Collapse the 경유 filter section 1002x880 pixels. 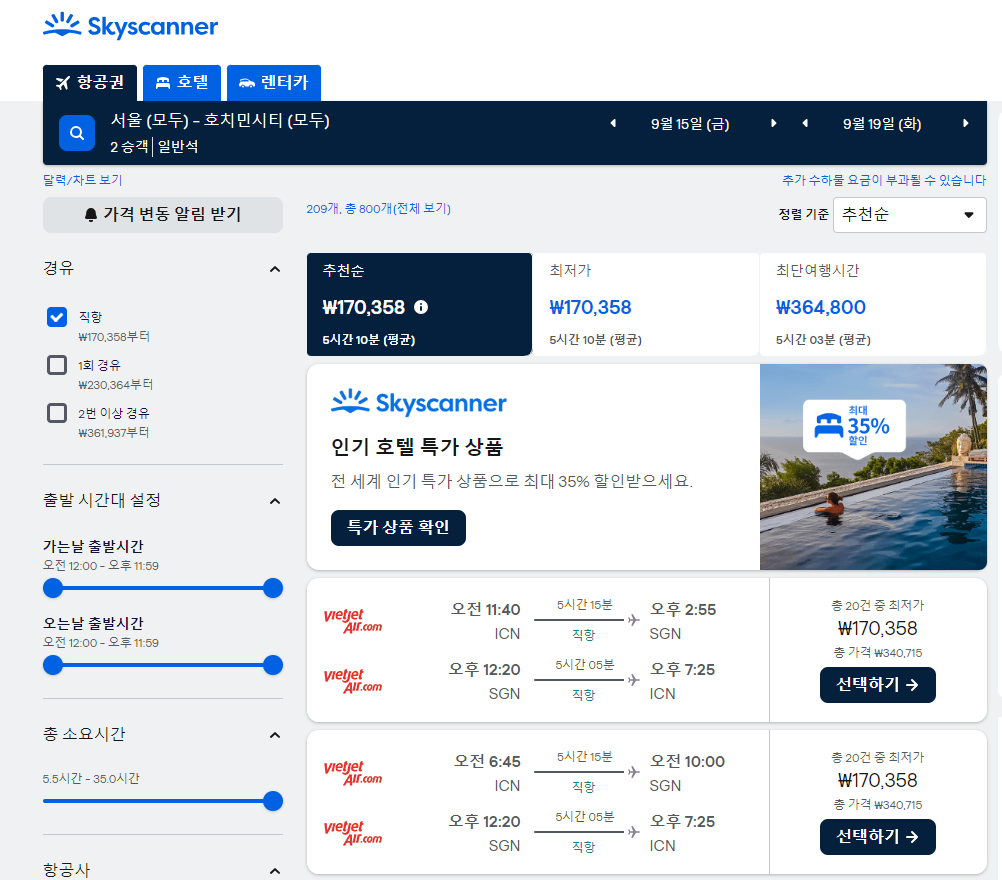[x=275, y=269]
